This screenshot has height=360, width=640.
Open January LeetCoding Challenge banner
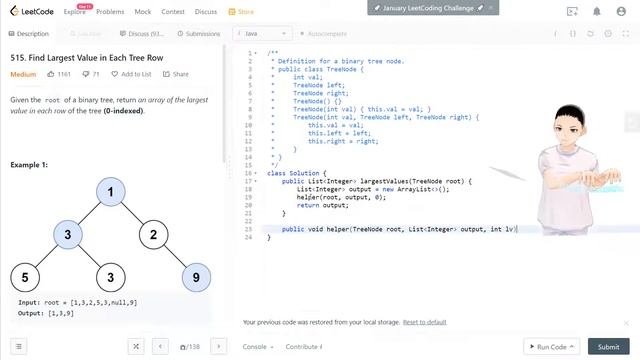click(x=428, y=8)
